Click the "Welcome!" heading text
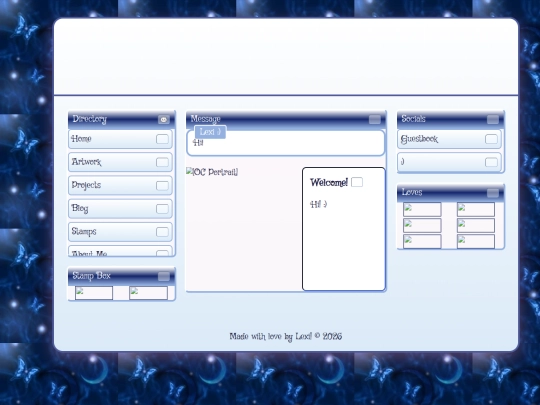This screenshot has height=405, width=540. coord(329,182)
